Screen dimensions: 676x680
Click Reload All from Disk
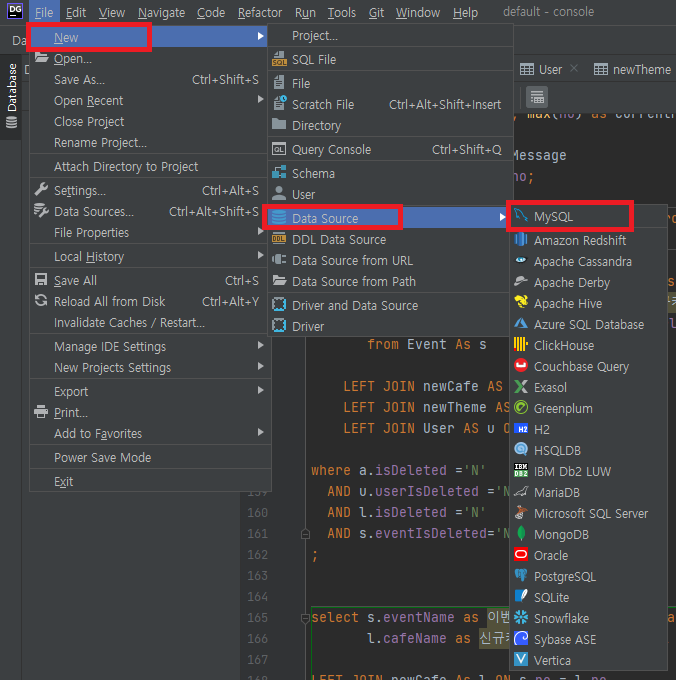coord(150,301)
